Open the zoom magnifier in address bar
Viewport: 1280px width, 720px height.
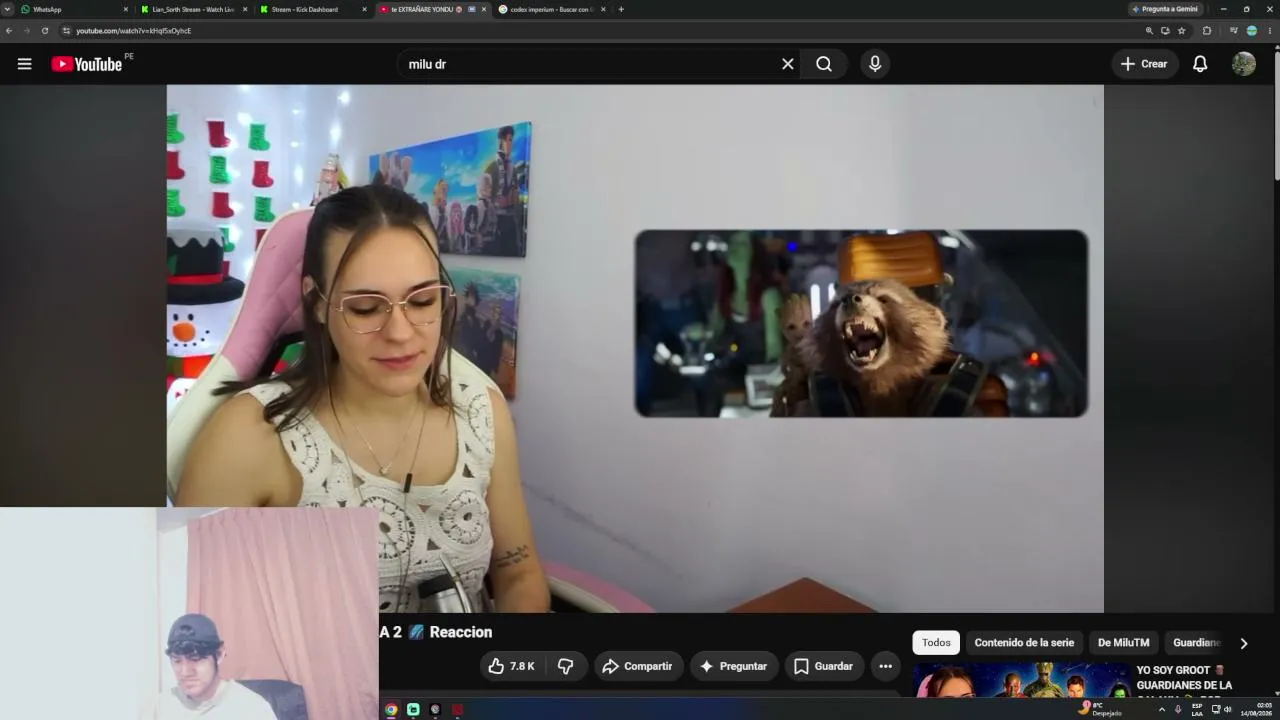click(1150, 31)
